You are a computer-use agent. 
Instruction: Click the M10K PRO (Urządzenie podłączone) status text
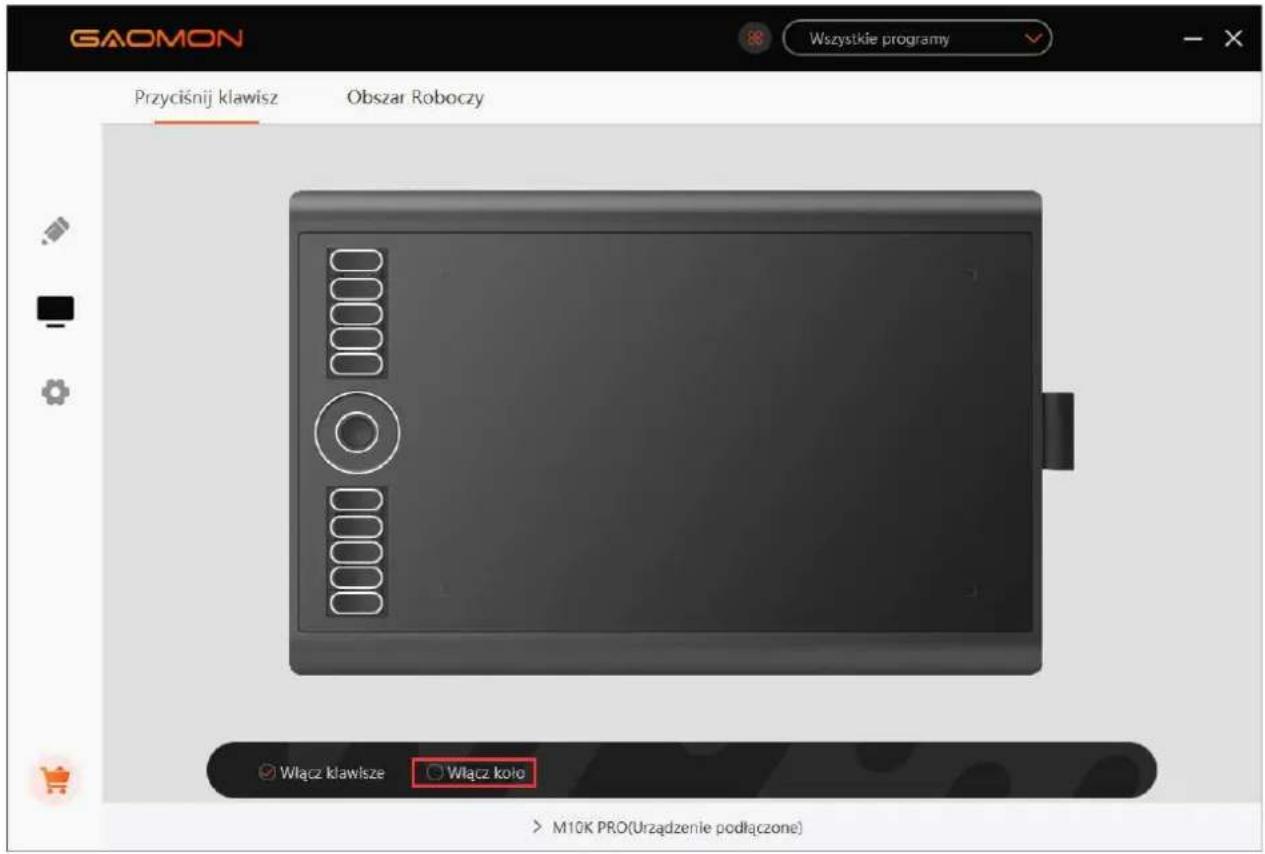678,829
